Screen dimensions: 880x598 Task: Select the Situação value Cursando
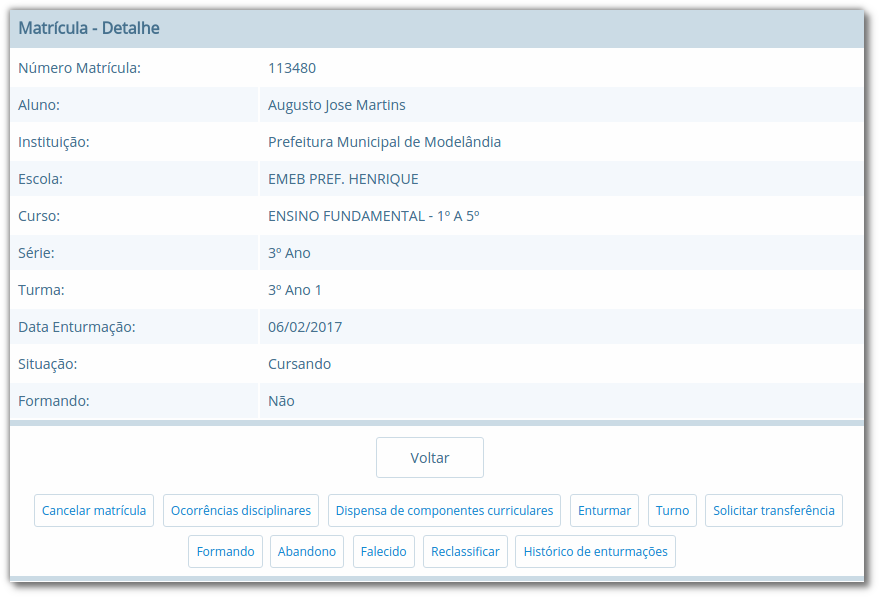(299, 363)
